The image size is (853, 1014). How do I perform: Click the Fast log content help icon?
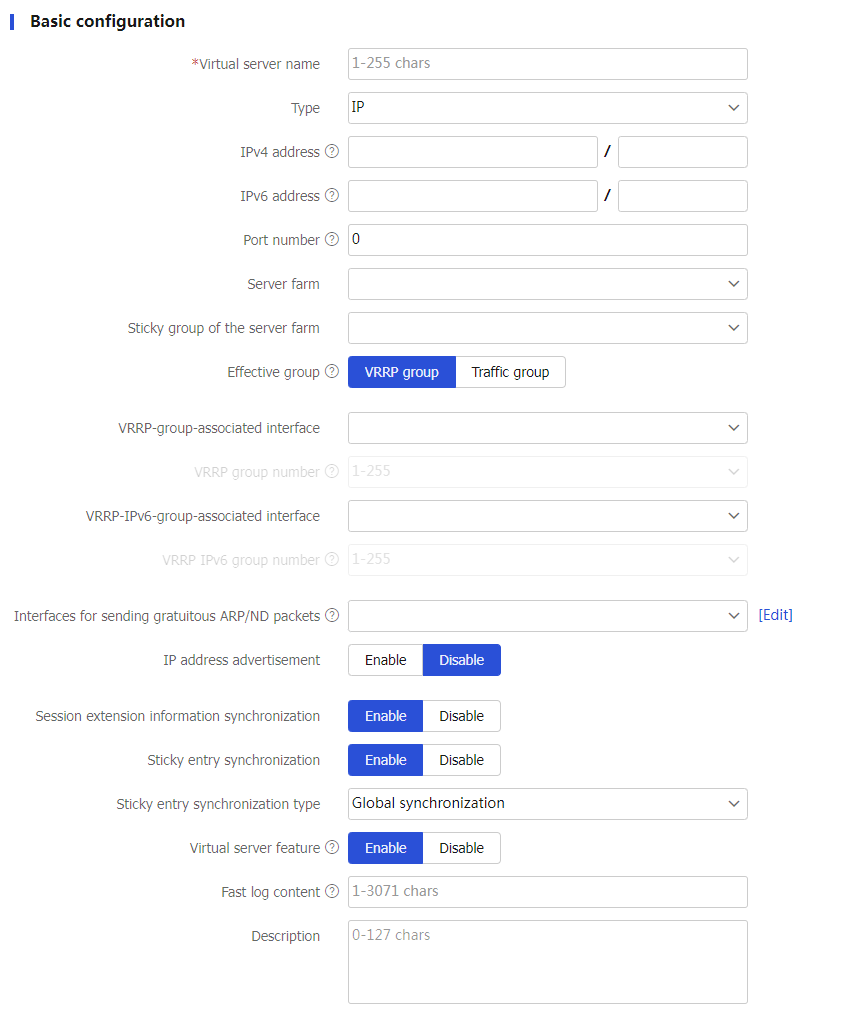pyautogui.click(x=332, y=892)
